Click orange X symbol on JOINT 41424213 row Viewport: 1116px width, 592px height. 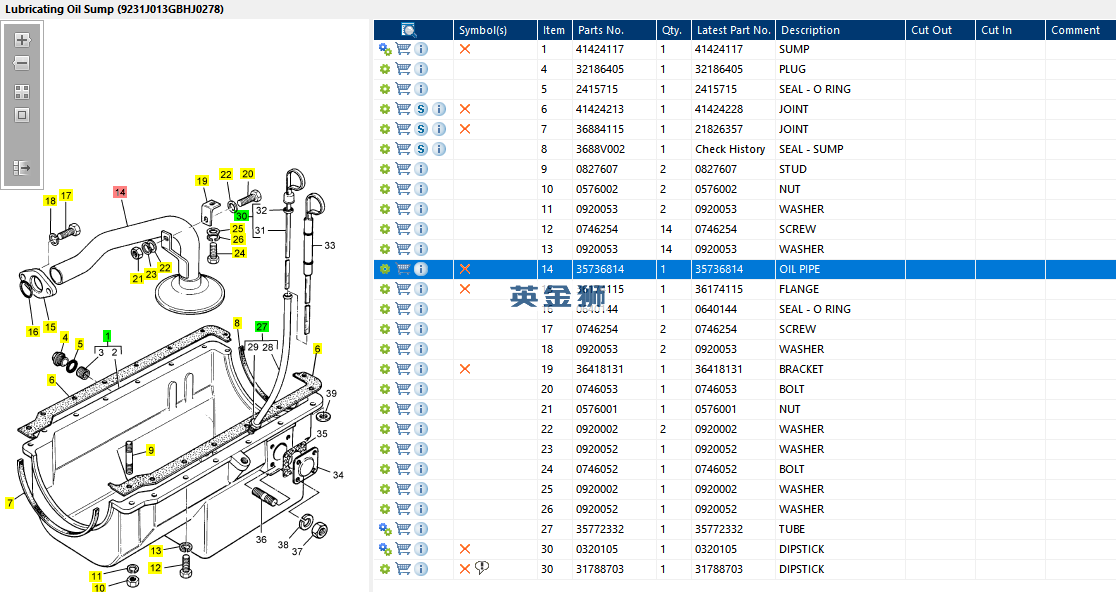[465, 109]
